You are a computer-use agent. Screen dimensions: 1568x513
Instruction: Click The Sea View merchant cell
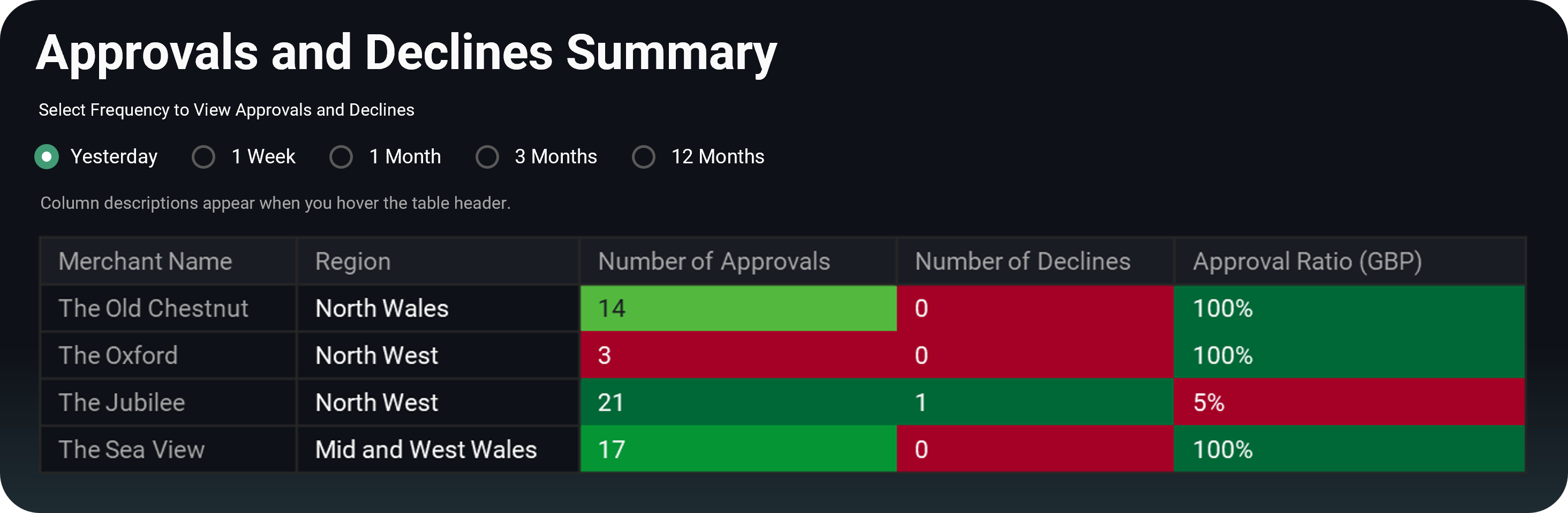click(x=132, y=450)
